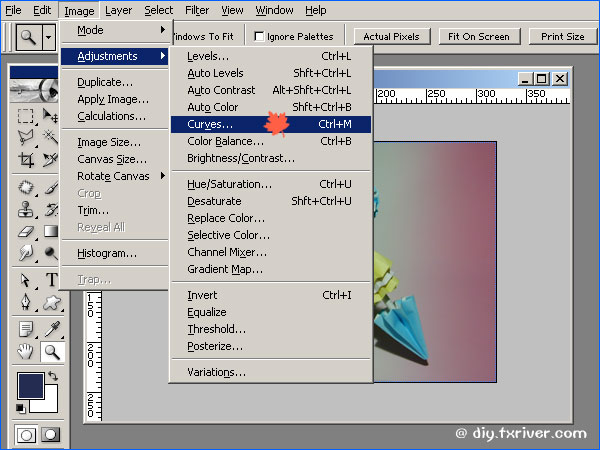Choose Desaturate from Adjustments submenu
Image resolution: width=600 pixels, height=450 pixels.
271,201
